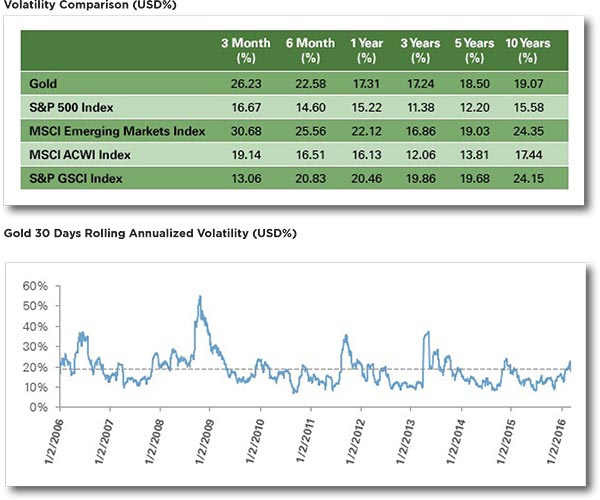Select the S&P GSCI Index label
The image size is (600, 500).
click(76, 179)
